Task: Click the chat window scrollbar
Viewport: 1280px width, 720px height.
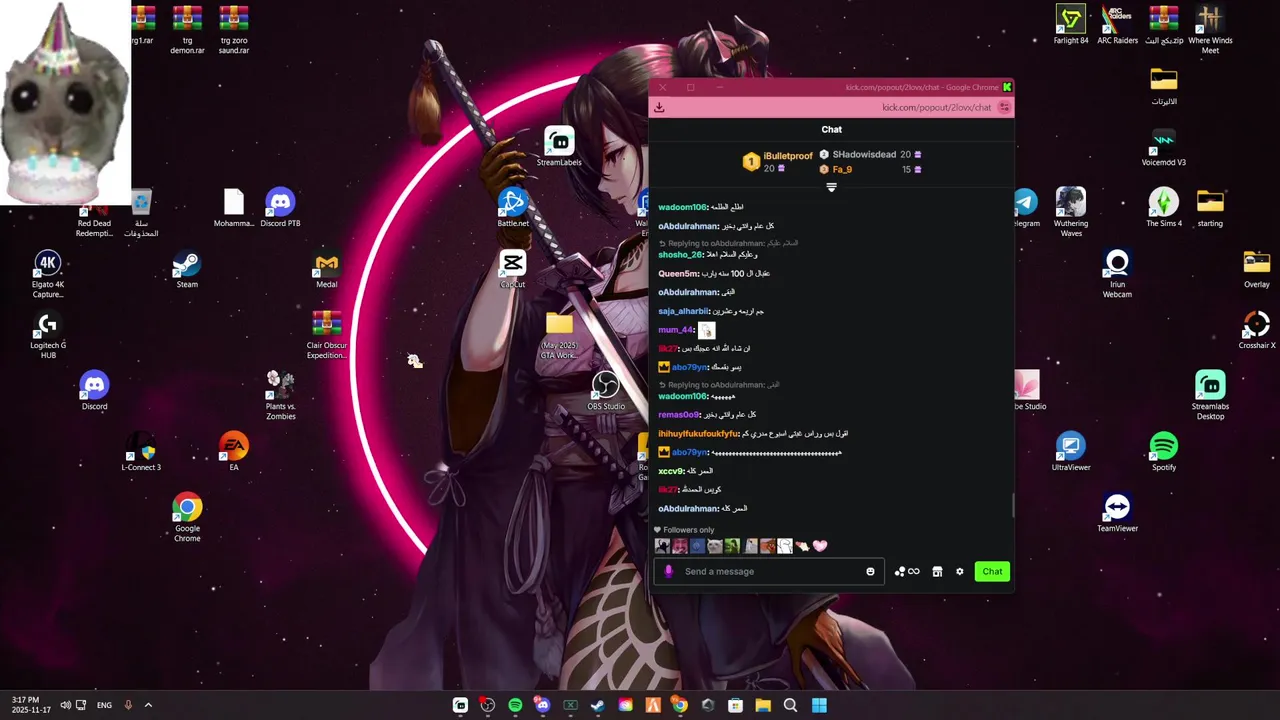Action: click(1012, 505)
